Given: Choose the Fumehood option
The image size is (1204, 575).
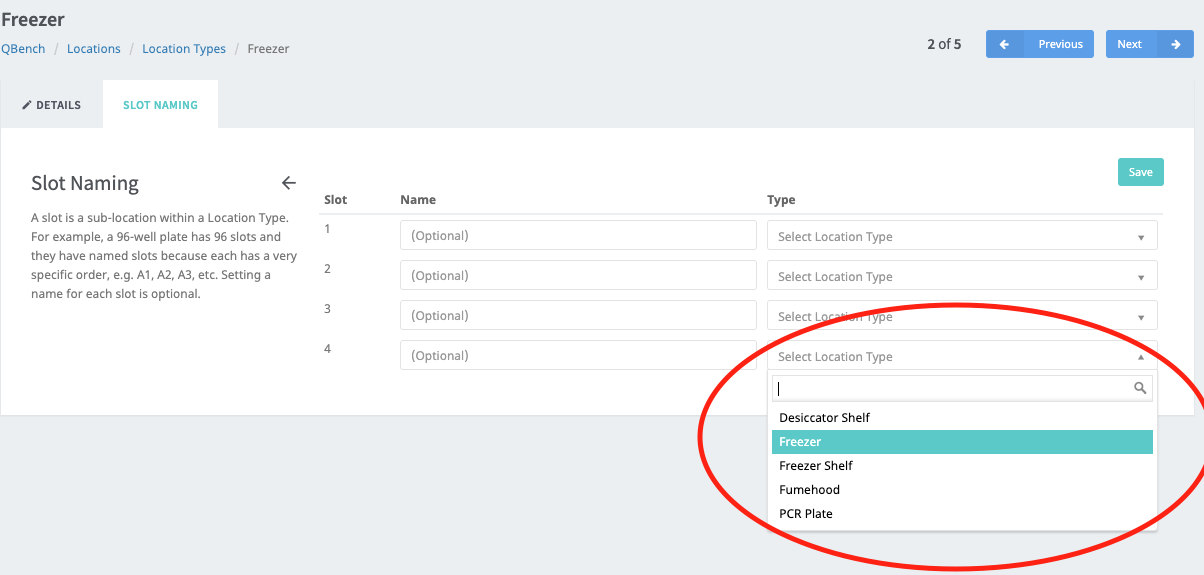Looking at the screenshot, I should 962,490.
